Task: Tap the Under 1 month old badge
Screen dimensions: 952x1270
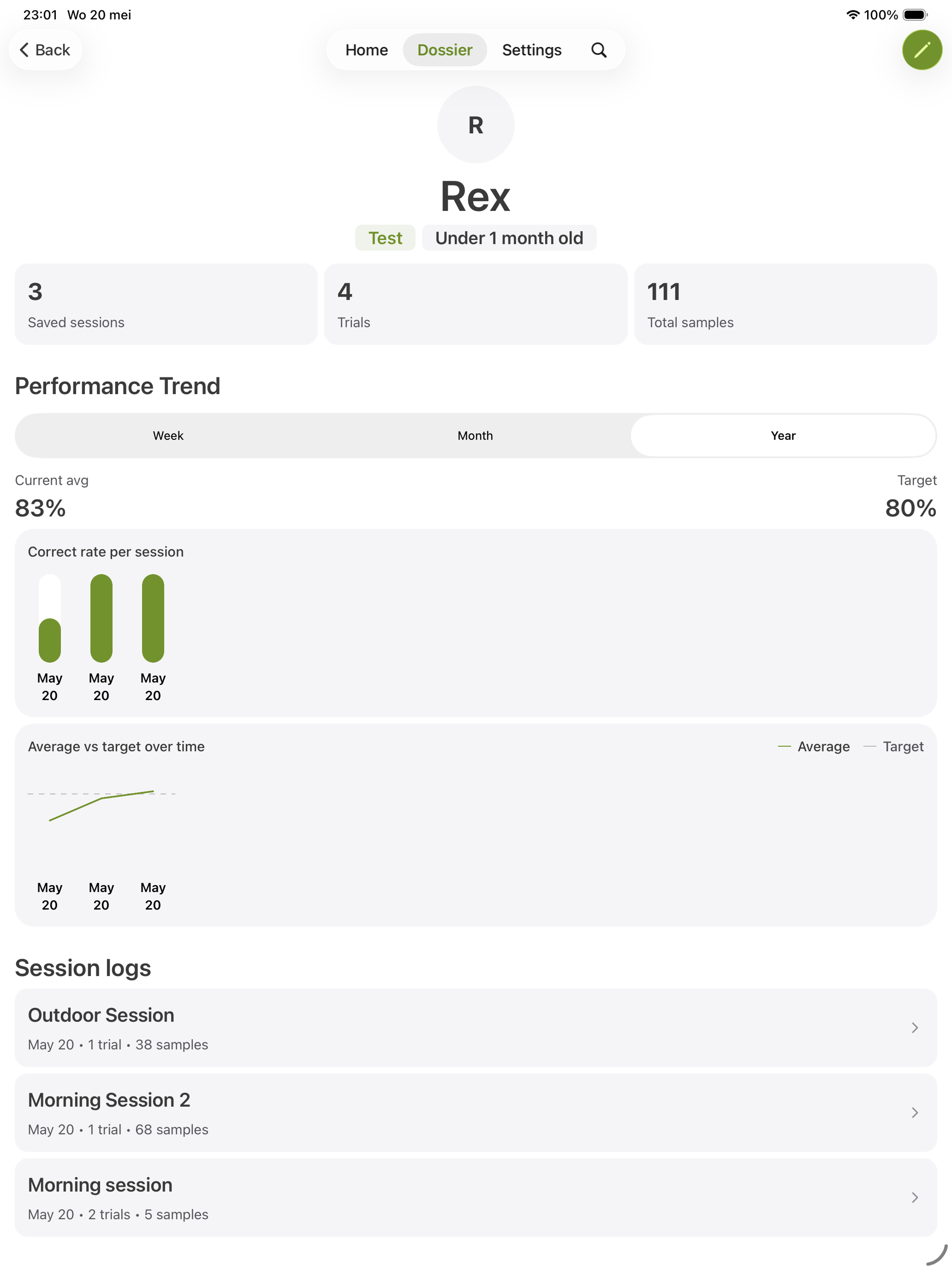Action: 509,238
